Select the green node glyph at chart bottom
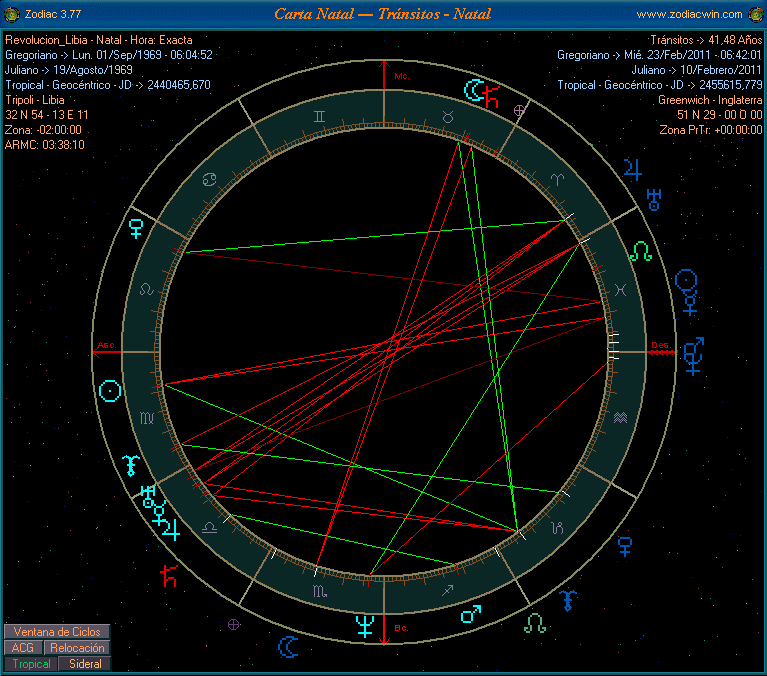The width and height of the screenshot is (767, 676). (535, 623)
